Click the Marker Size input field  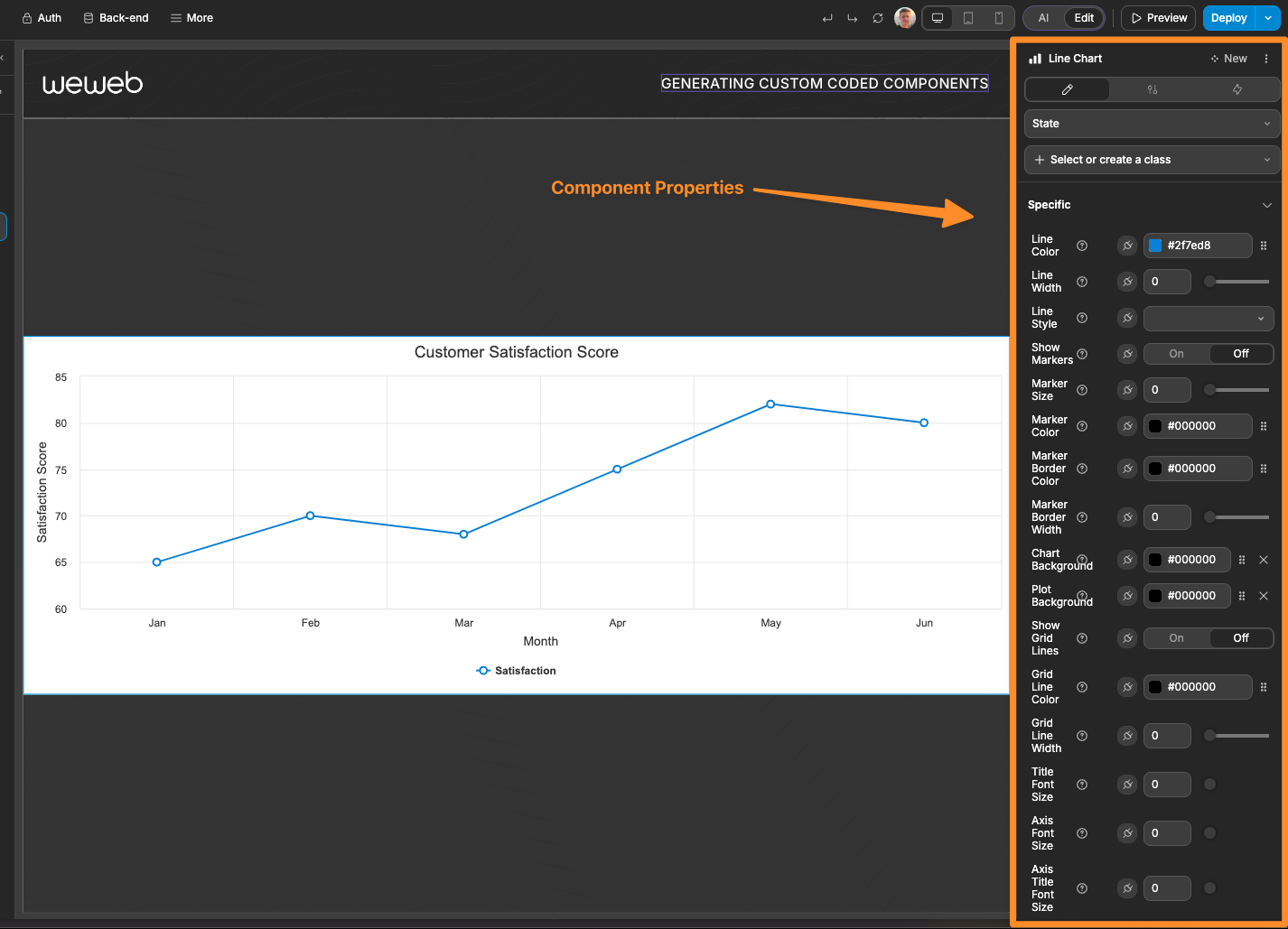pyautogui.click(x=1167, y=389)
